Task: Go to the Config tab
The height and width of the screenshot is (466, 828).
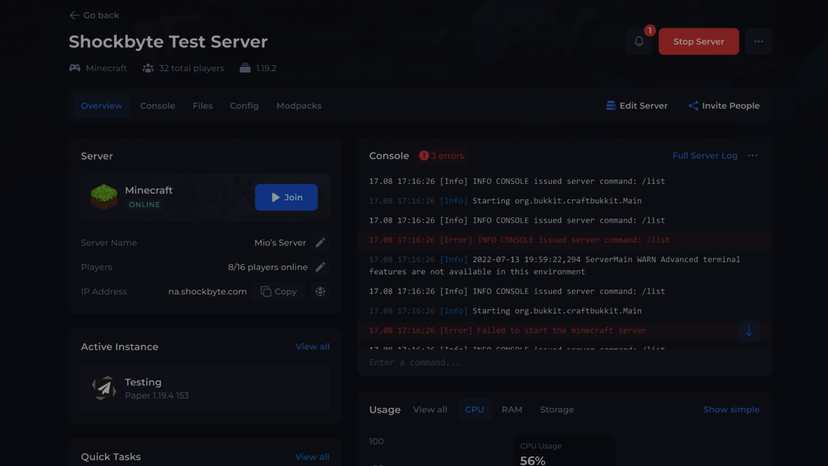Action: click(x=244, y=106)
